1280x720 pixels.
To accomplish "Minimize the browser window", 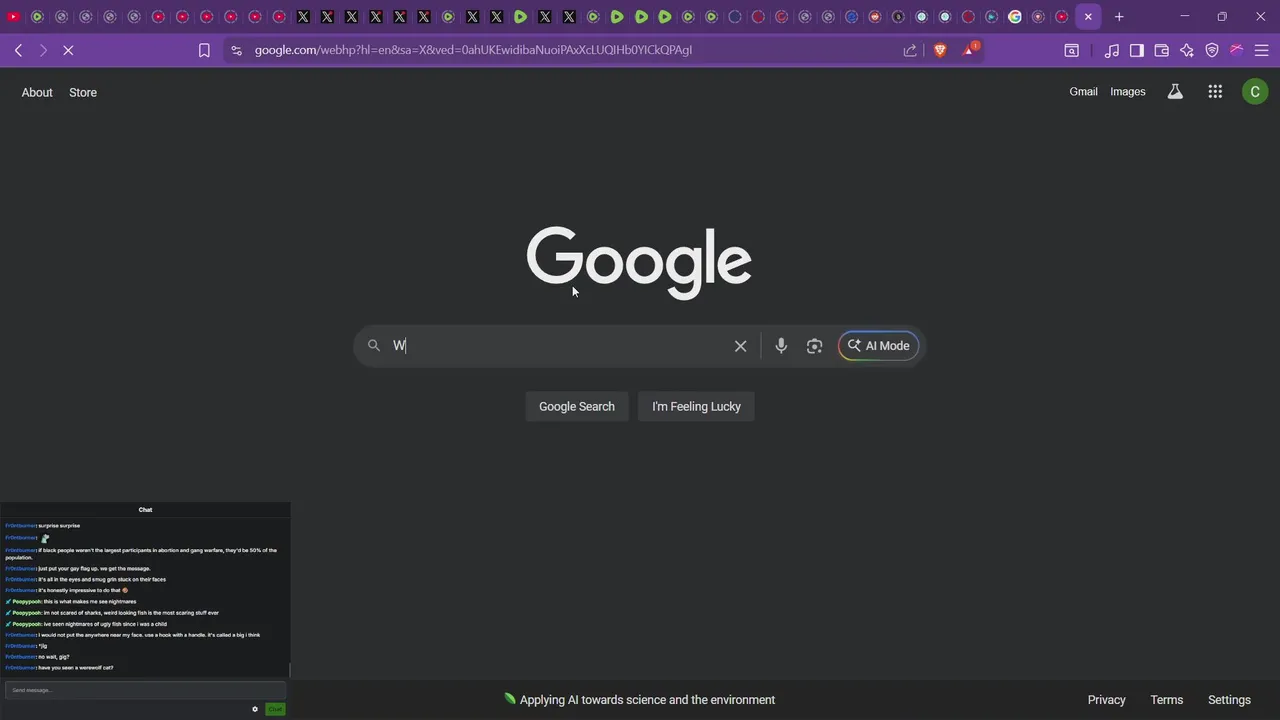I will [x=1185, y=17].
